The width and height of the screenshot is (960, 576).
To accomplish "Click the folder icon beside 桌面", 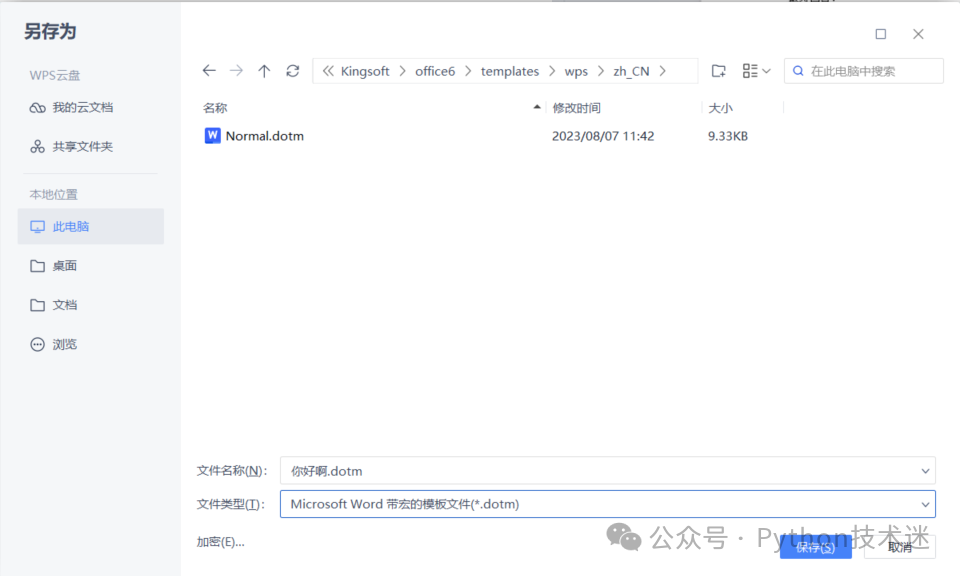I will [x=37, y=266].
